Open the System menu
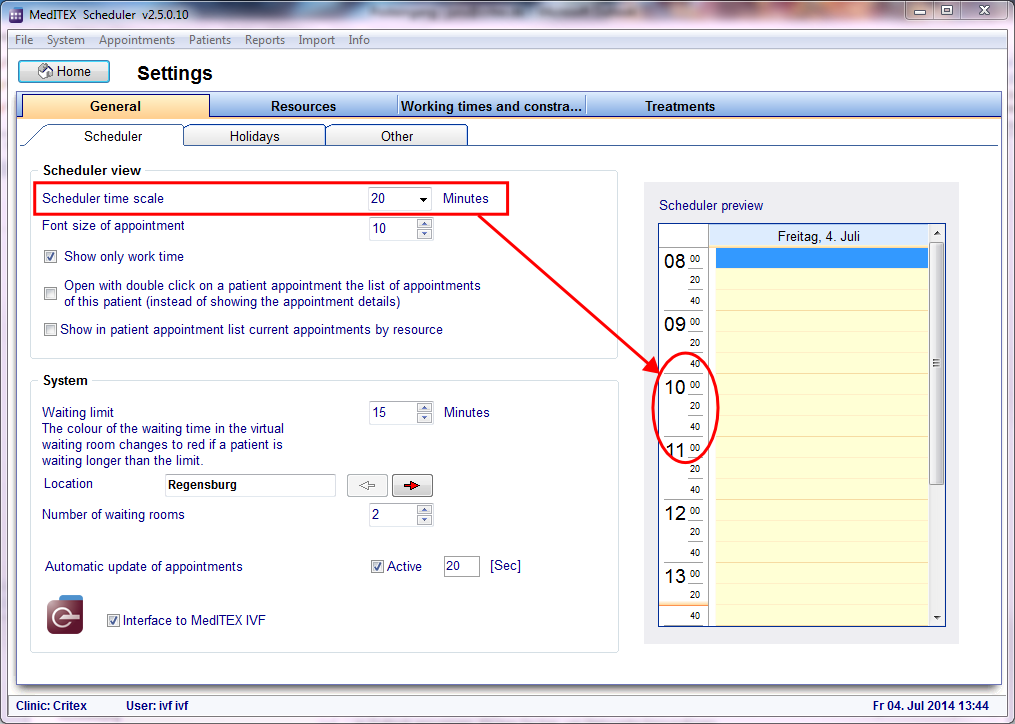Image resolution: width=1015 pixels, height=724 pixels. tap(65, 40)
